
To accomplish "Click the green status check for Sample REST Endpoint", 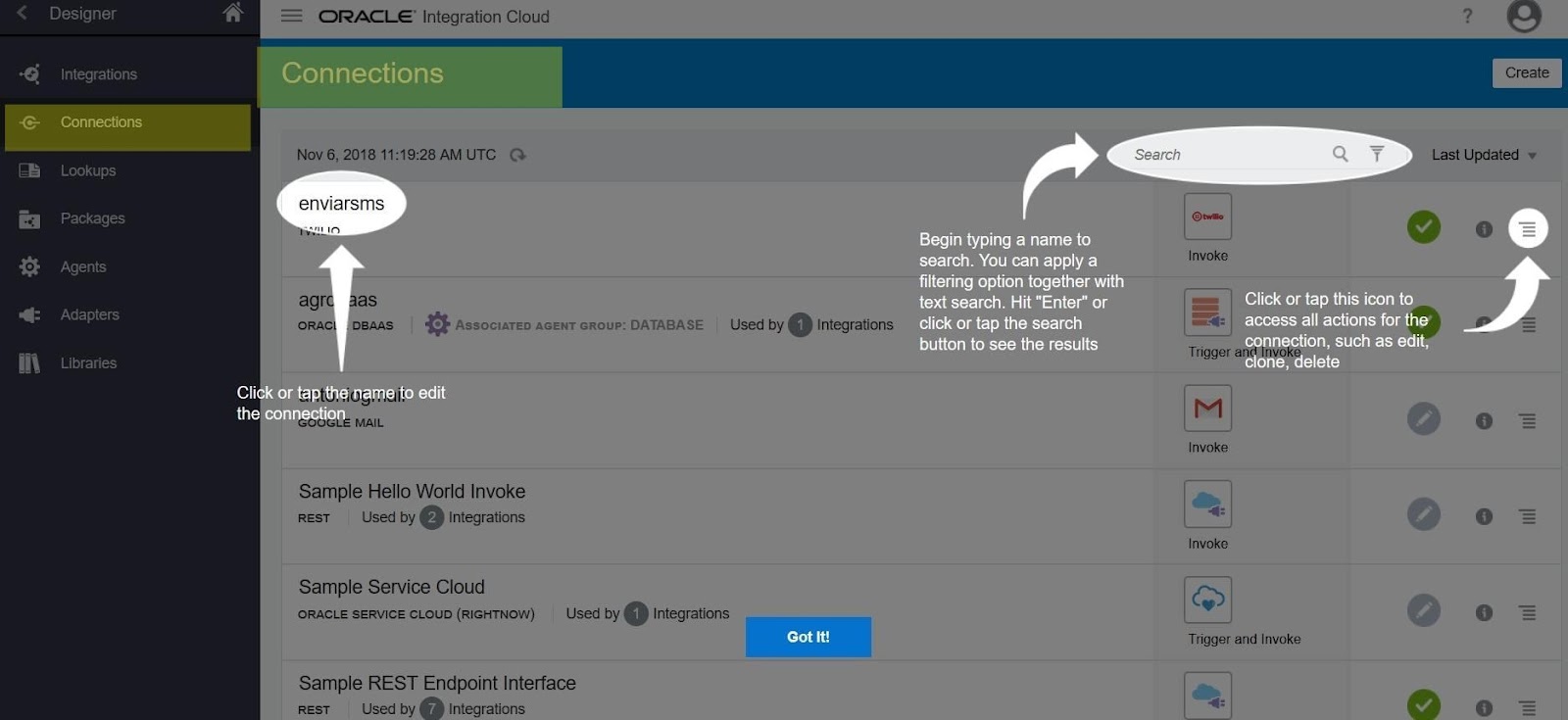I will [1424, 705].
